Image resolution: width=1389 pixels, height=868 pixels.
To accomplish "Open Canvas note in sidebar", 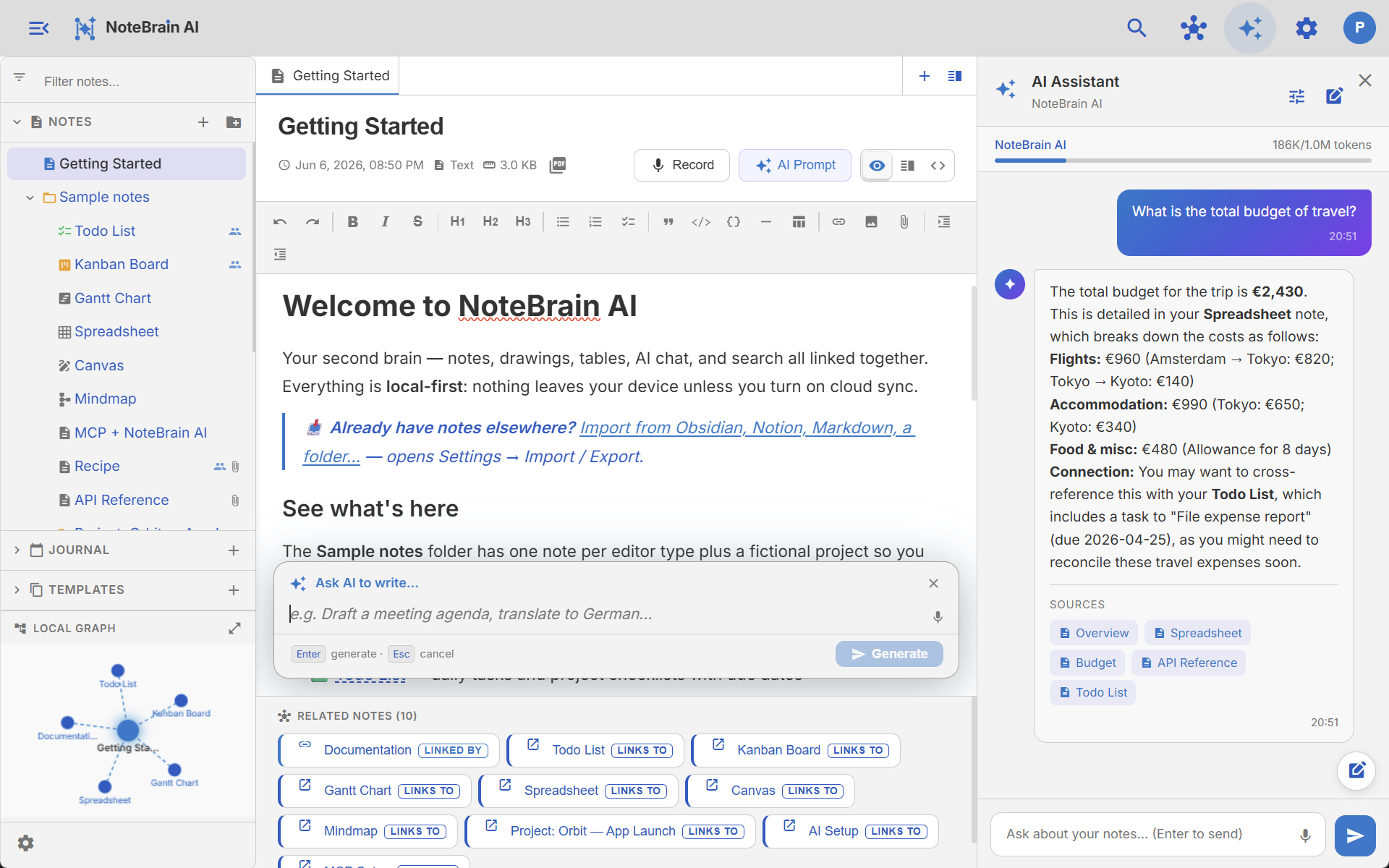I will click(x=99, y=366).
